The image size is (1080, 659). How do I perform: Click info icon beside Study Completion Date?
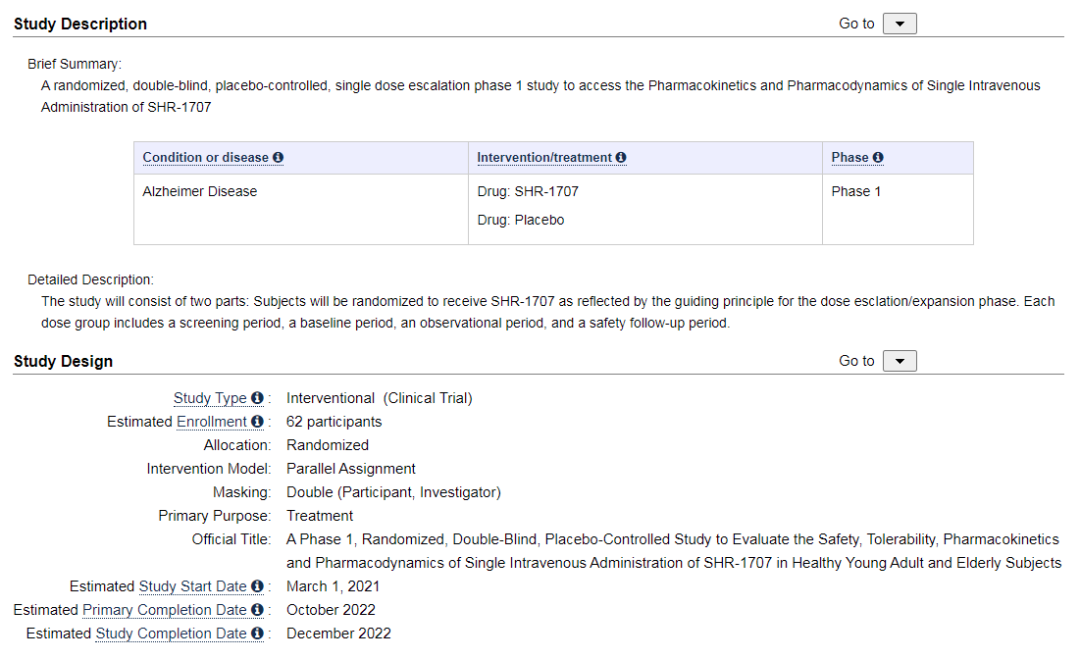[257, 634]
